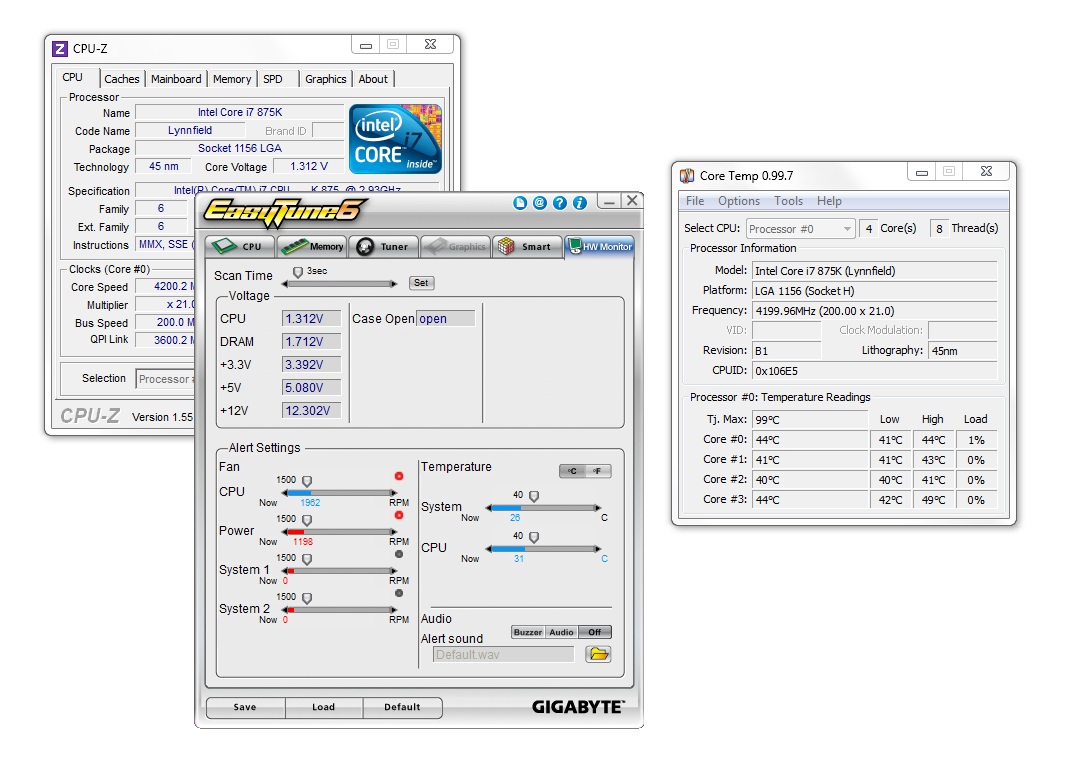Image resolution: width=1086 pixels, height=771 pixels.
Task: Click the EasyTune6 @ web link icon
Action: click(540, 202)
